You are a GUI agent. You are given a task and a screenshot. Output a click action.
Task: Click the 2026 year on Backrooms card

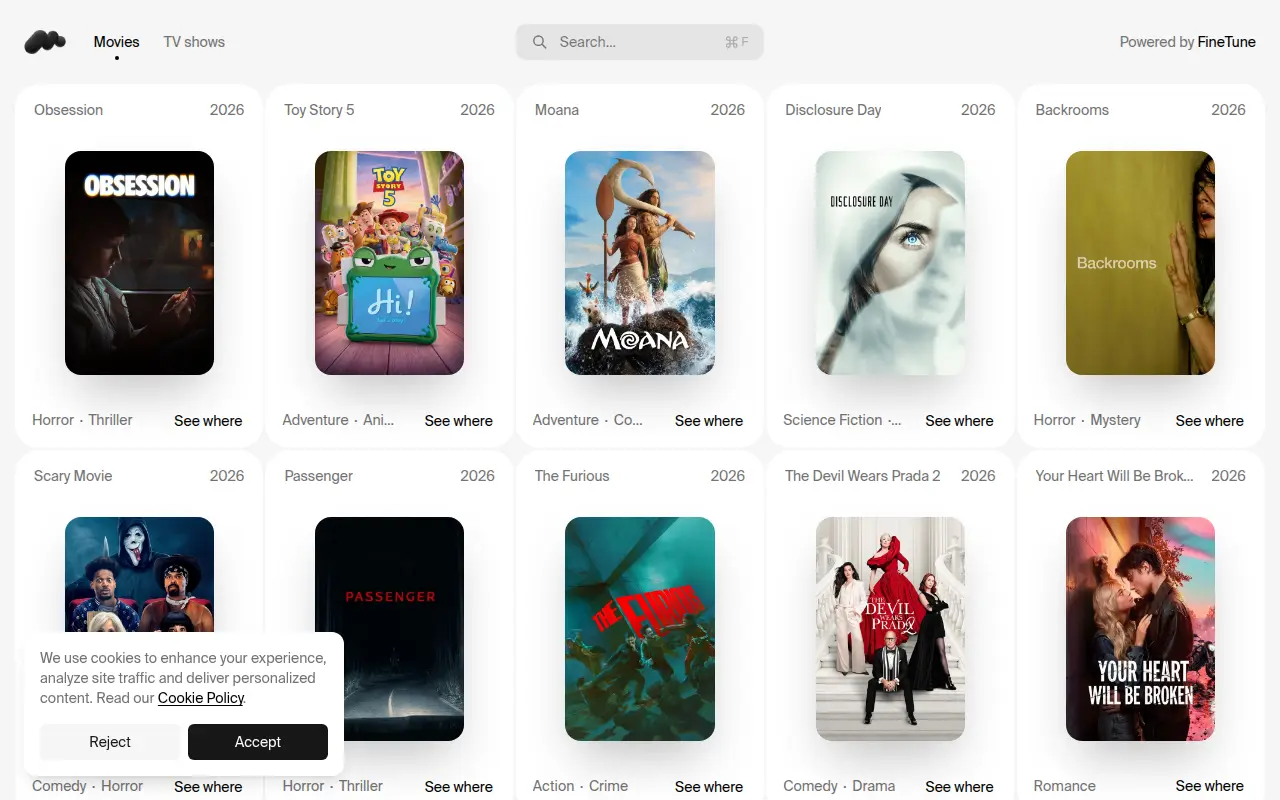click(1228, 110)
